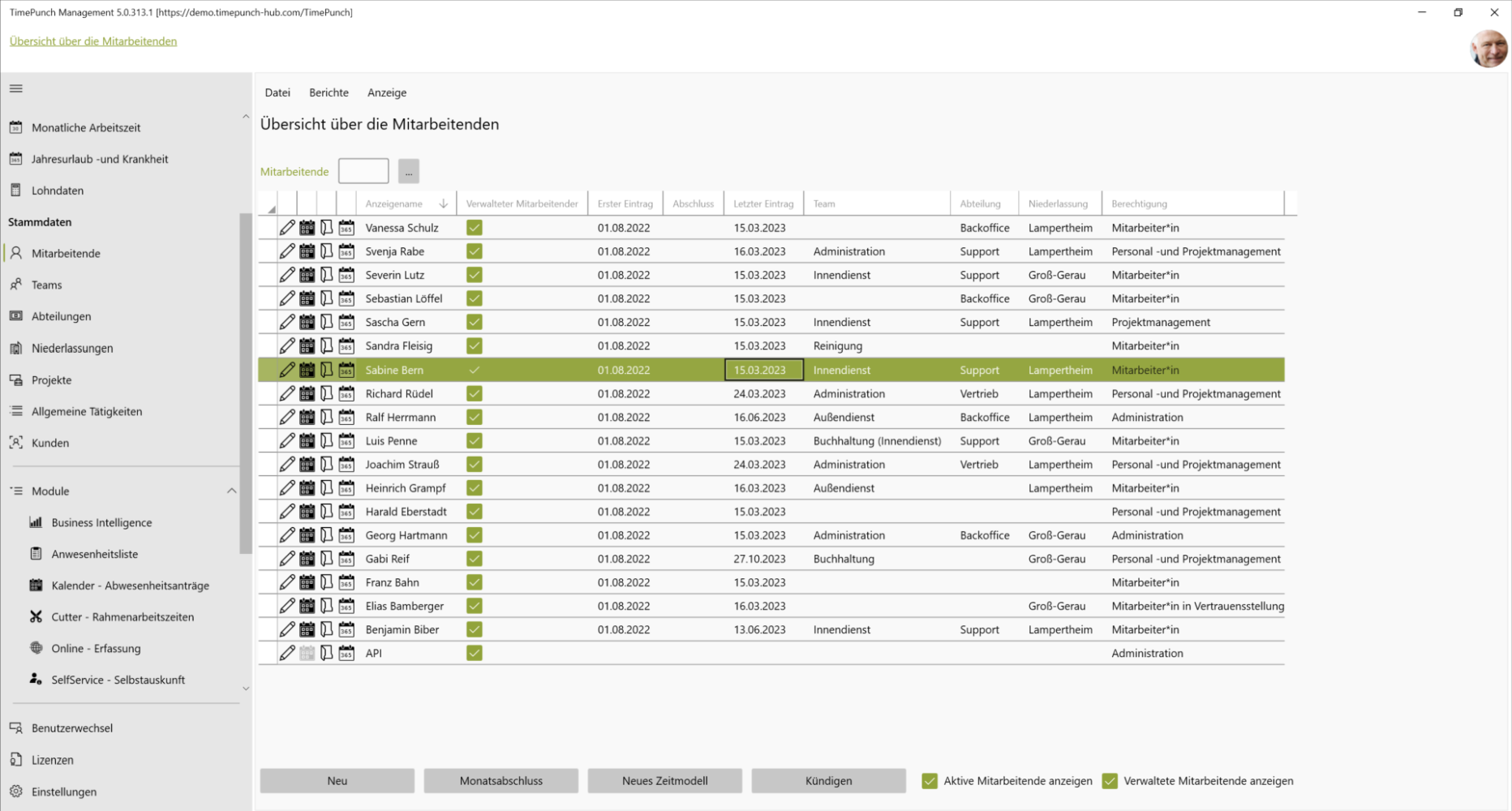This screenshot has height=811, width=1512.
Task: Open Lizenzen in the sidebar
Action: [x=53, y=760]
